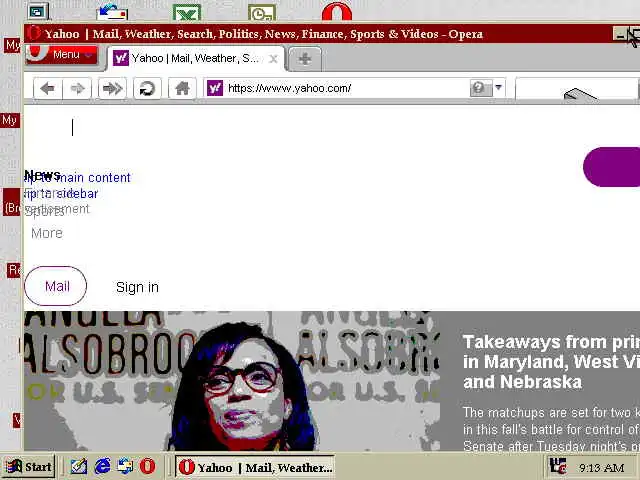Click the clock scheduler desktop icon
640x480 pixels.
(x=262, y=13)
